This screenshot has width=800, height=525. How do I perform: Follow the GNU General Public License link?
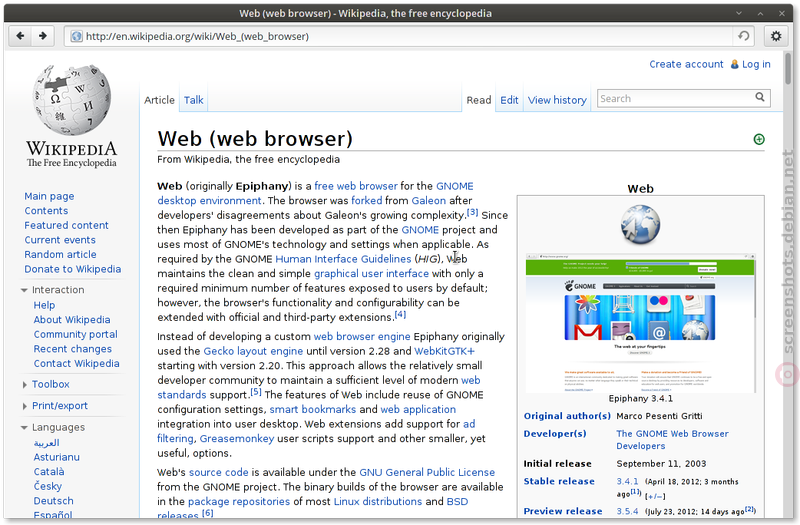pos(427,472)
